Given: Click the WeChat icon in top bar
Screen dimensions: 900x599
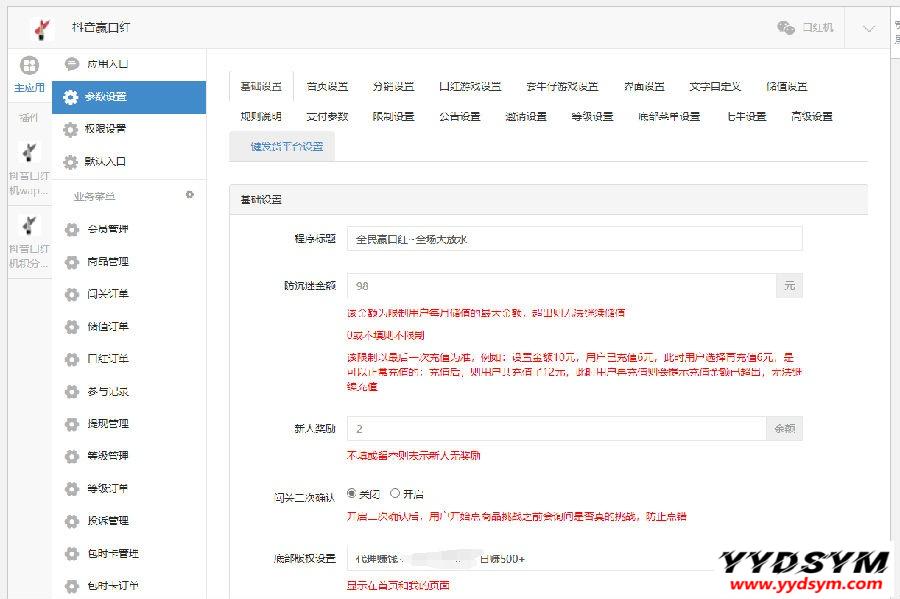Looking at the screenshot, I should click(786, 28).
